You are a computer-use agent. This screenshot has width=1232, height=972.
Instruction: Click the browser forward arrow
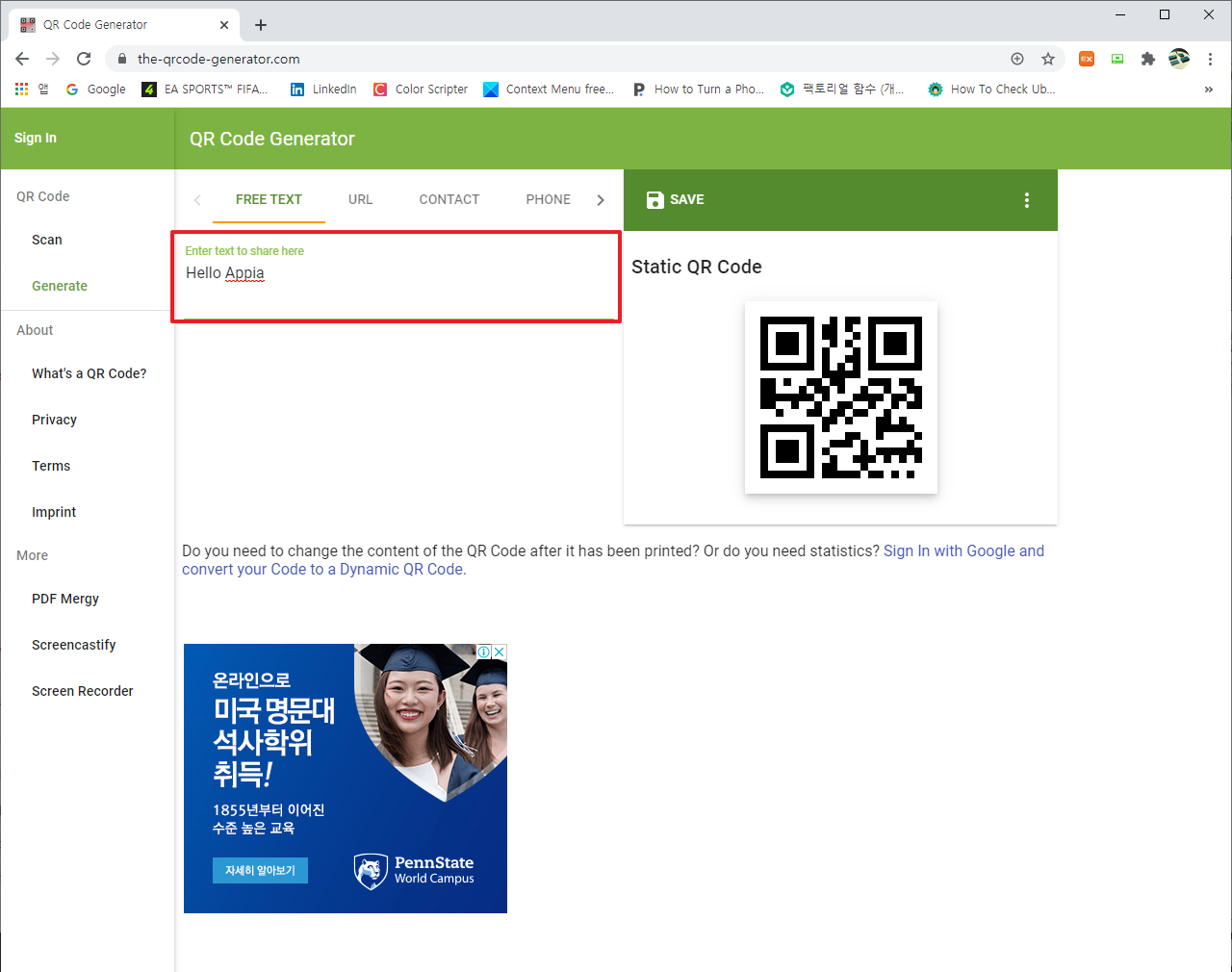[x=53, y=59]
